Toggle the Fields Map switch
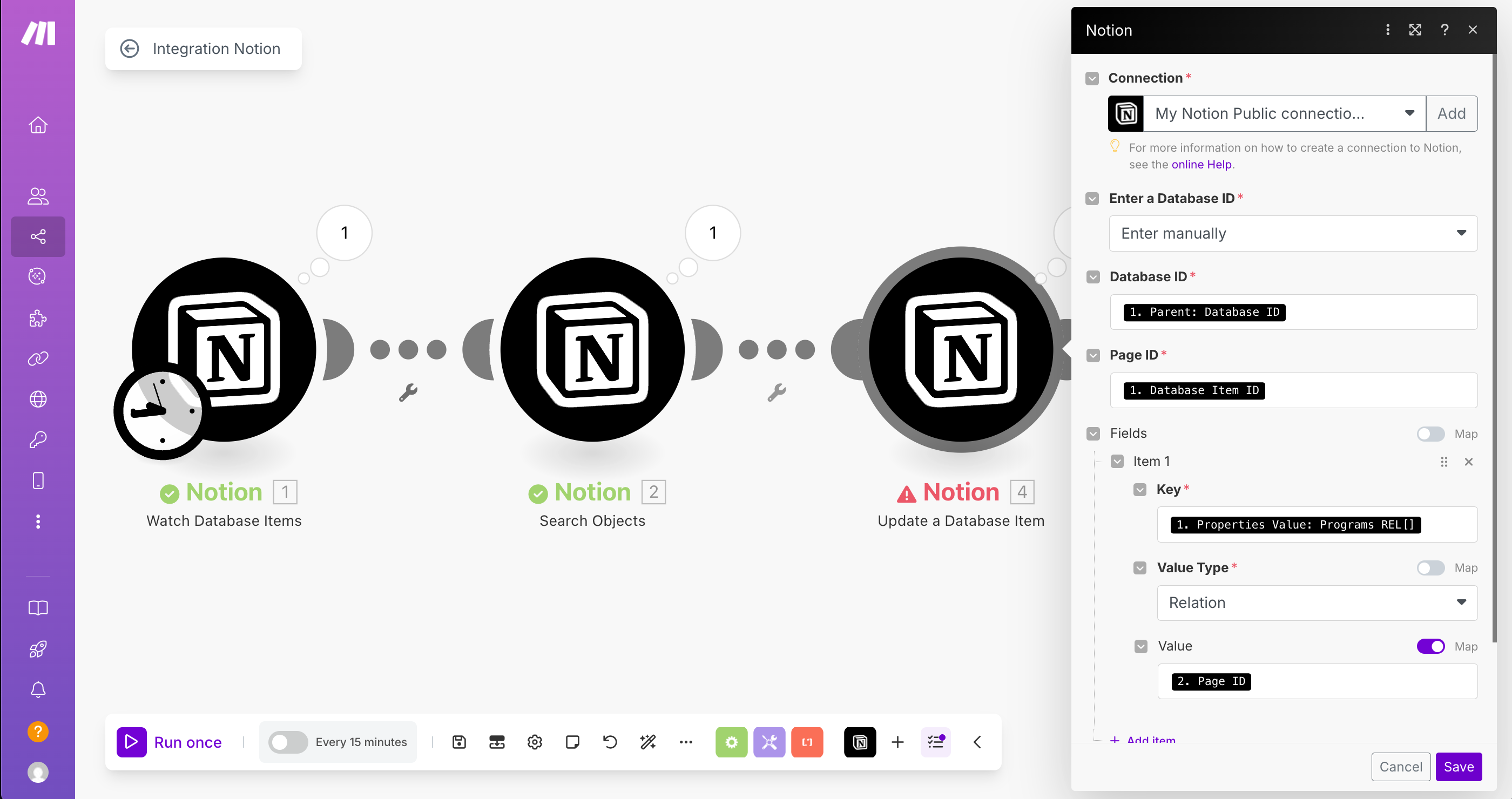The image size is (1512, 799). (1430, 434)
